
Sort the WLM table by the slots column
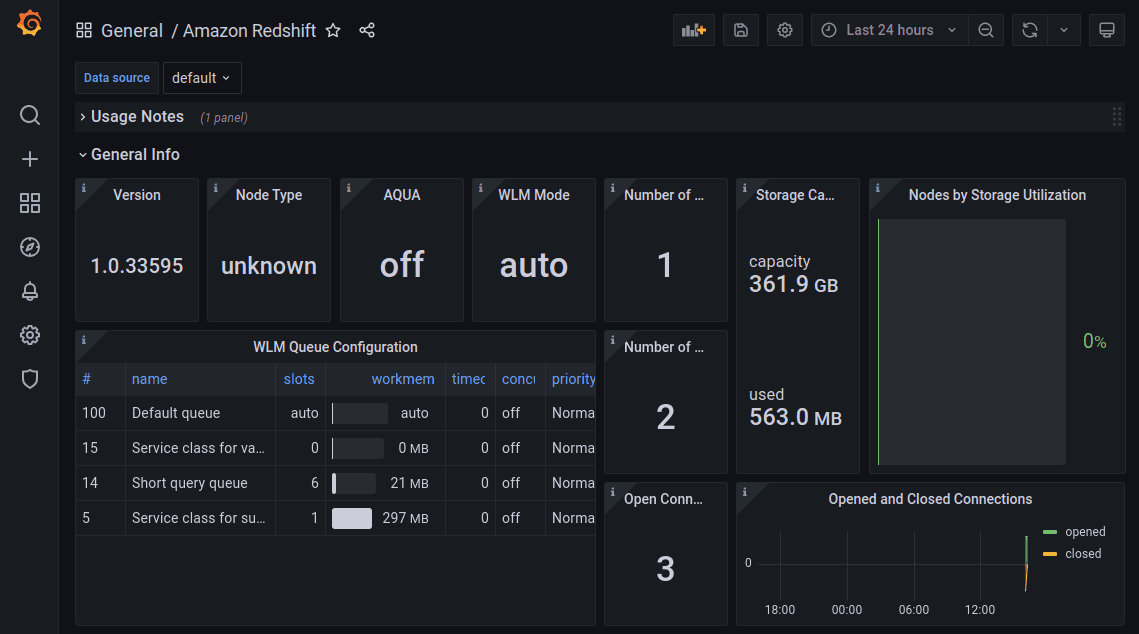[x=299, y=379]
